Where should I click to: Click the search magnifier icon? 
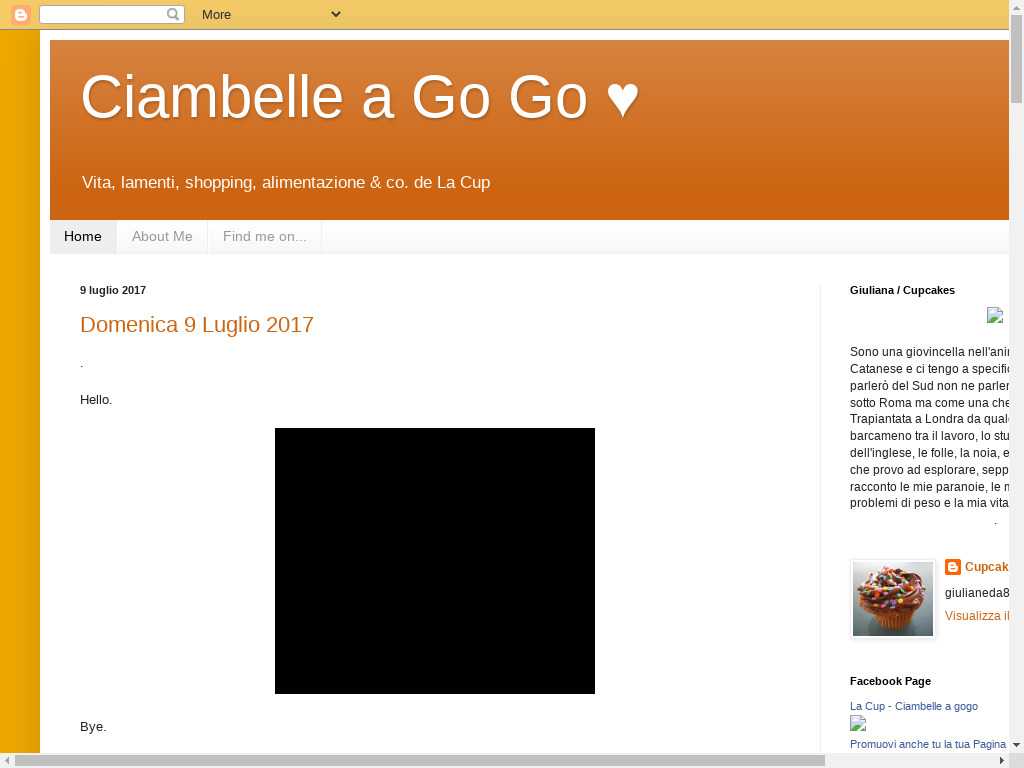173,14
